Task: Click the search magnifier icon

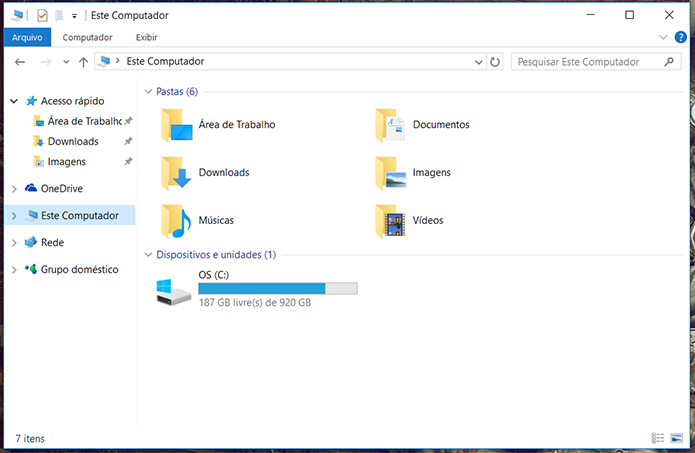Action: (x=669, y=62)
